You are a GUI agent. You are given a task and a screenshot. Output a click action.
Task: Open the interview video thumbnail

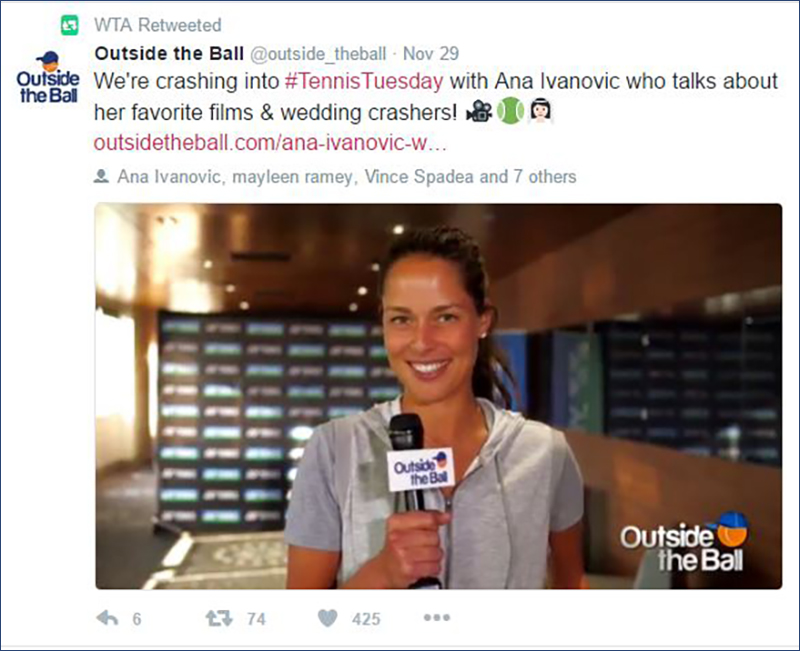point(438,396)
